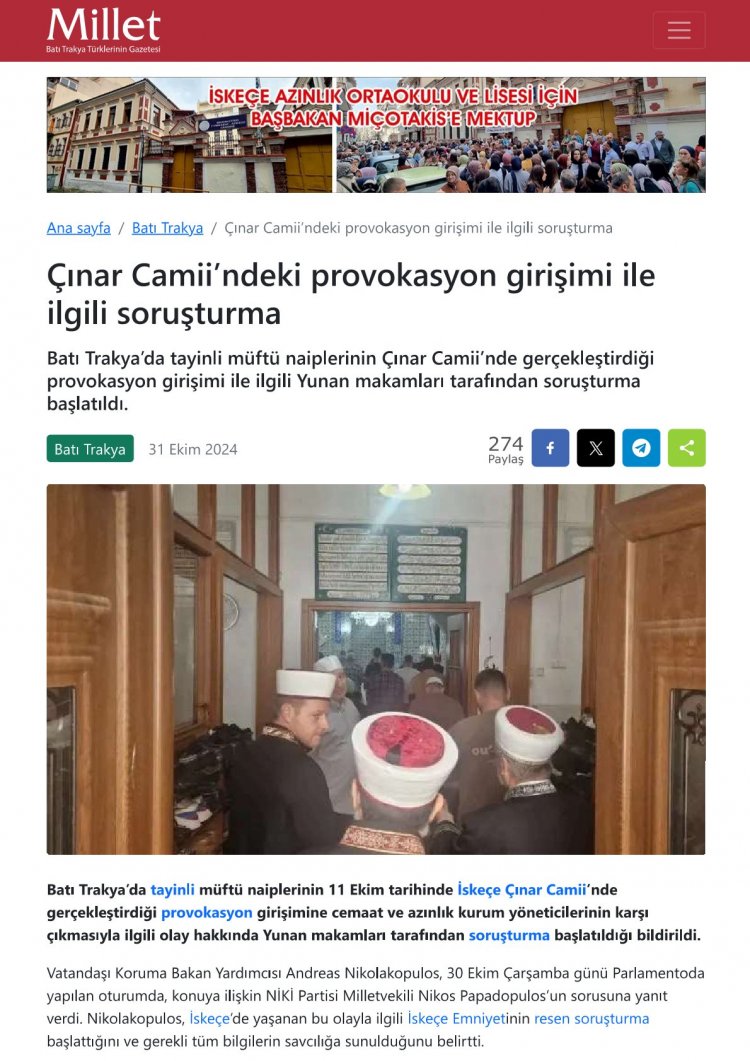Select the 274 Paylaş share counter
The width and height of the screenshot is (750, 1061).
[506, 449]
